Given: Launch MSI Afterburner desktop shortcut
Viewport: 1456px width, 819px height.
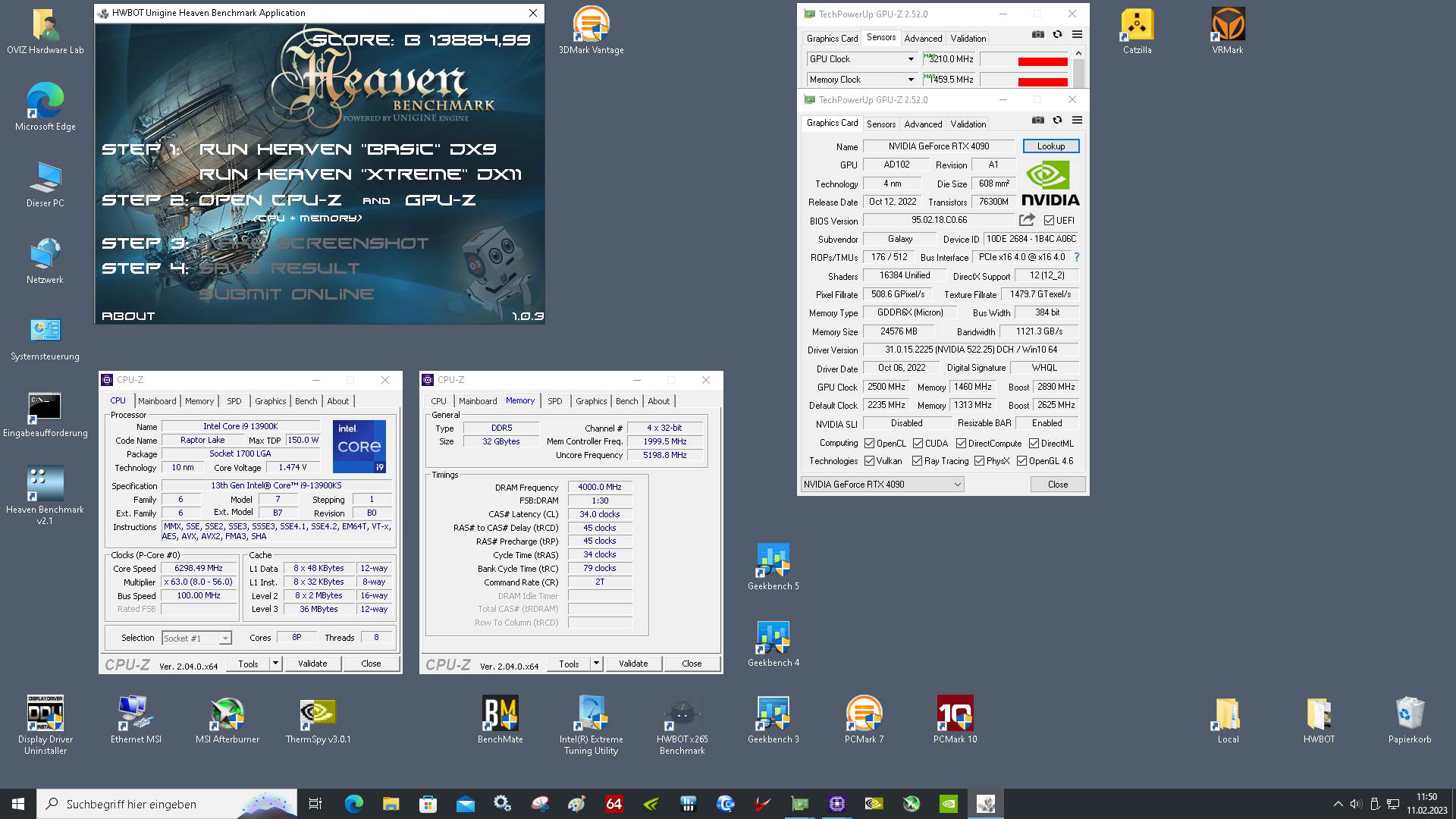Looking at the screenshot, I should (x=227, y=720).
